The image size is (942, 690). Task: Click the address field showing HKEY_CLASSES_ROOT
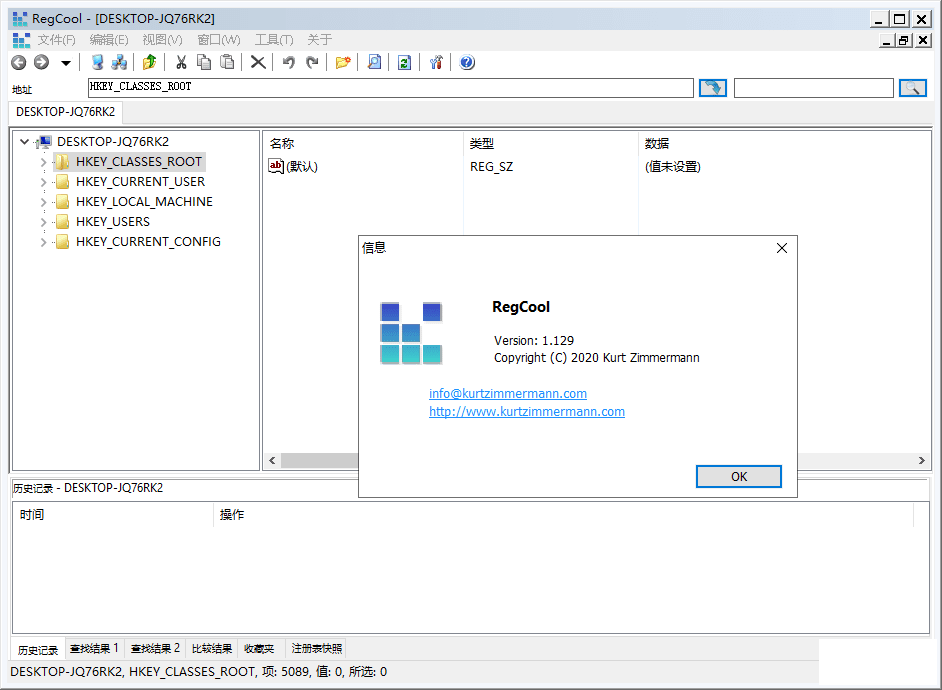tap(390, 88)
